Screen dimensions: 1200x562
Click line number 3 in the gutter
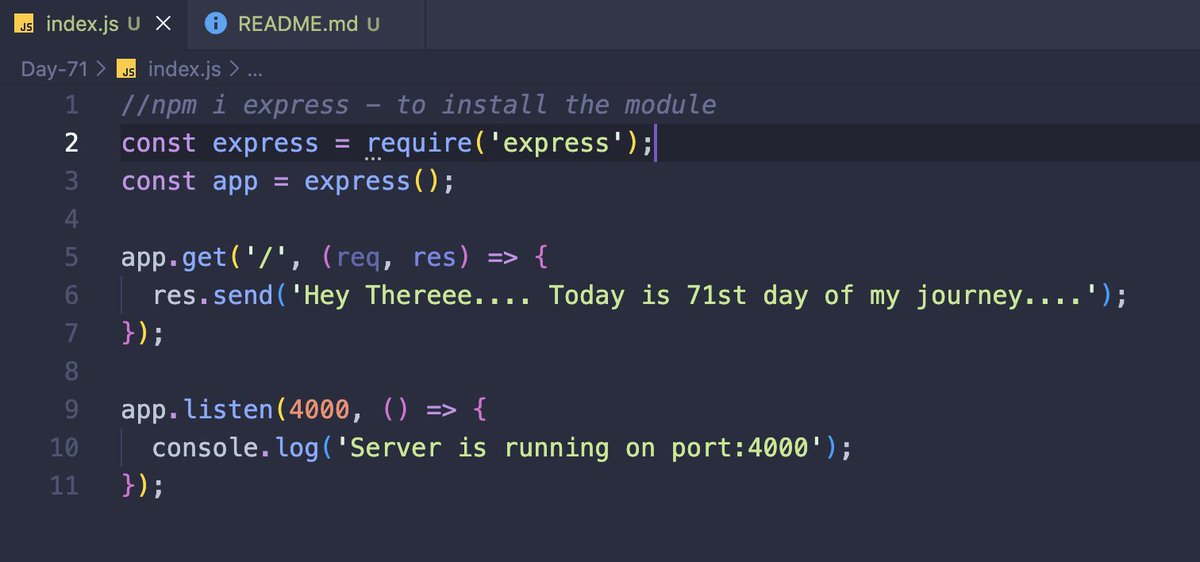click(x=70, y=181)
